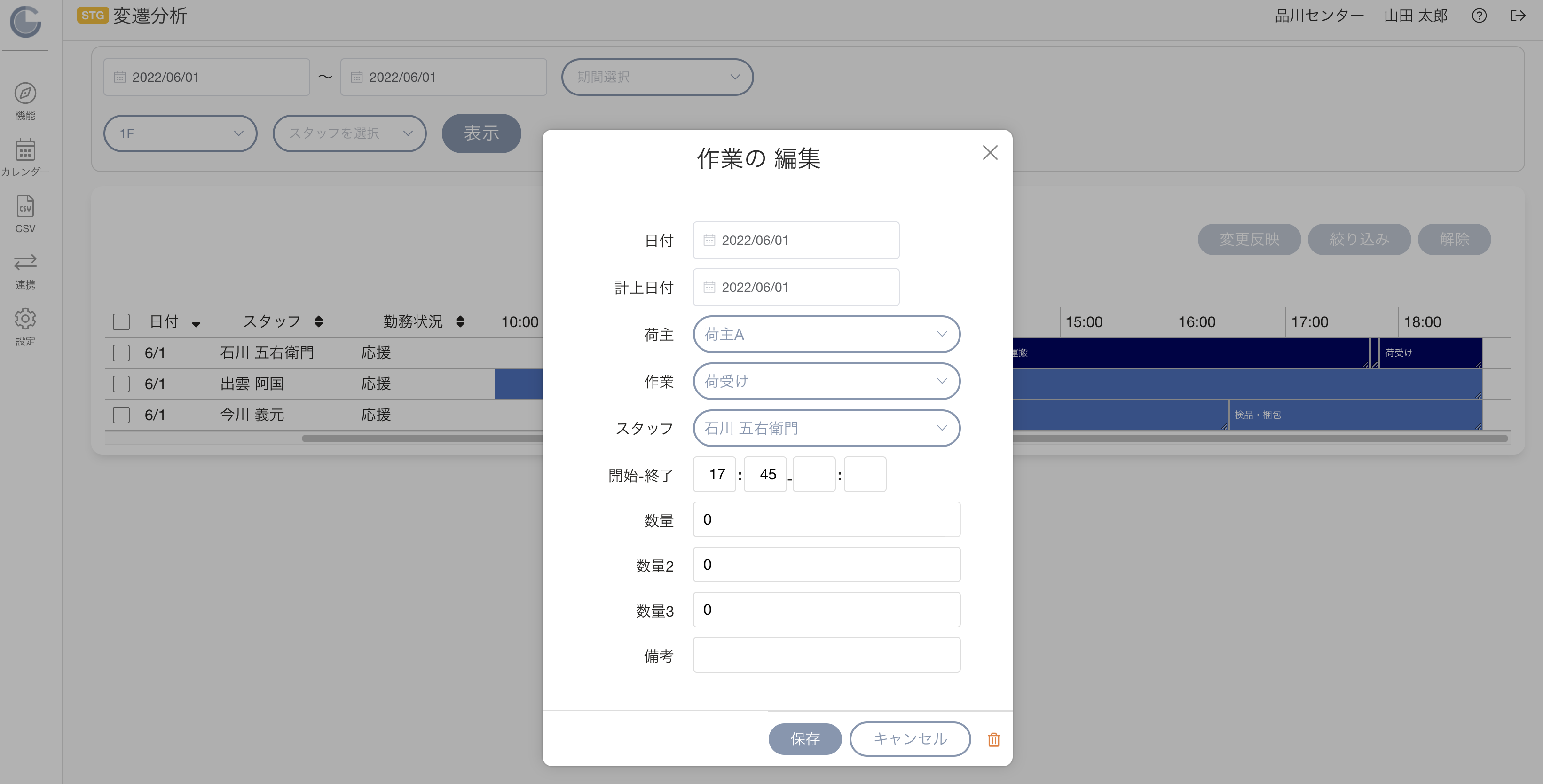The width and height of the screenshot is (1543, 784).
Task: Open the 機能 compass icon in sidebar
Action: click(x=25, y=93)
